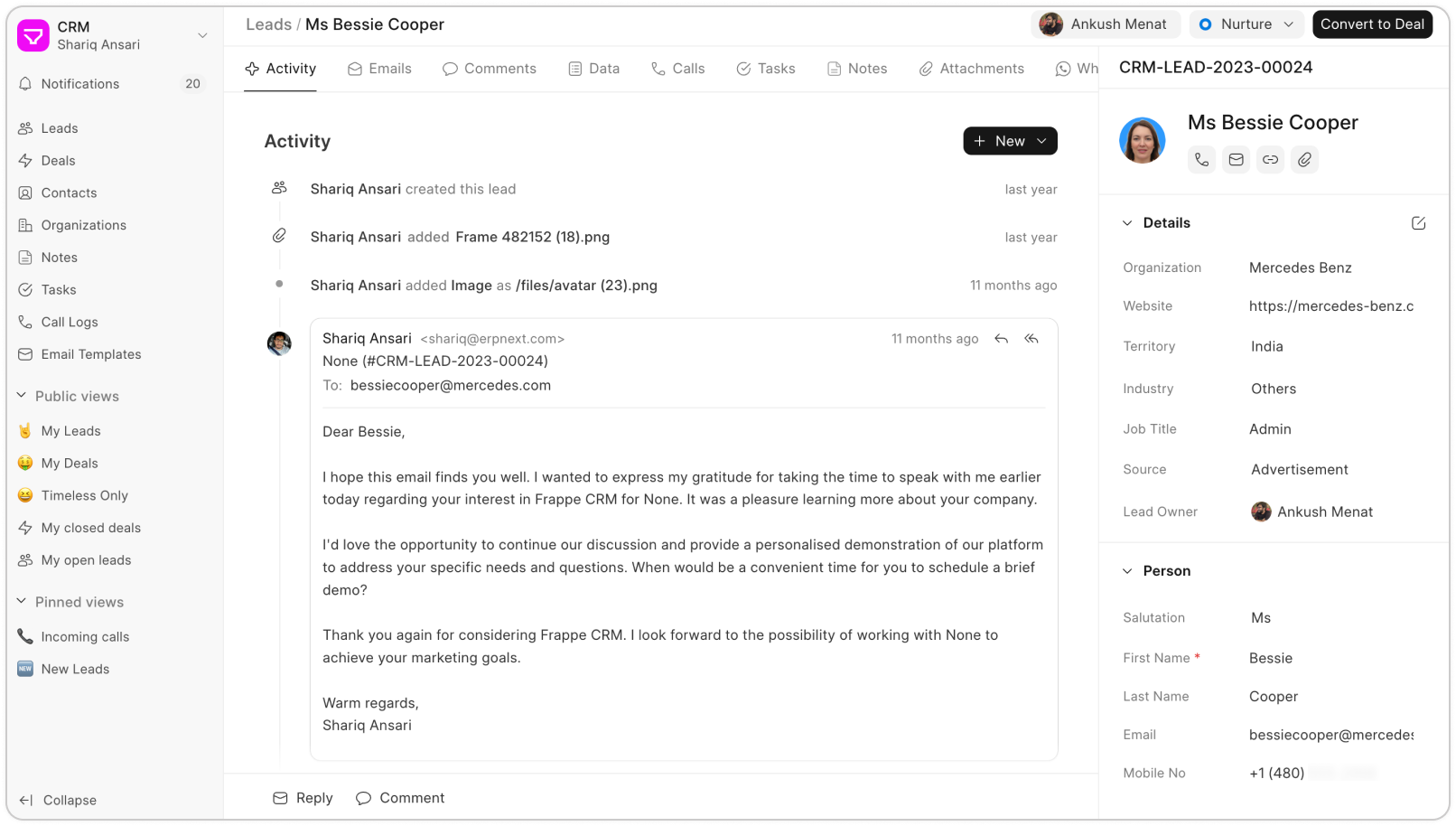
Task: Collapse the sidebar
Action: coord(59,800)
